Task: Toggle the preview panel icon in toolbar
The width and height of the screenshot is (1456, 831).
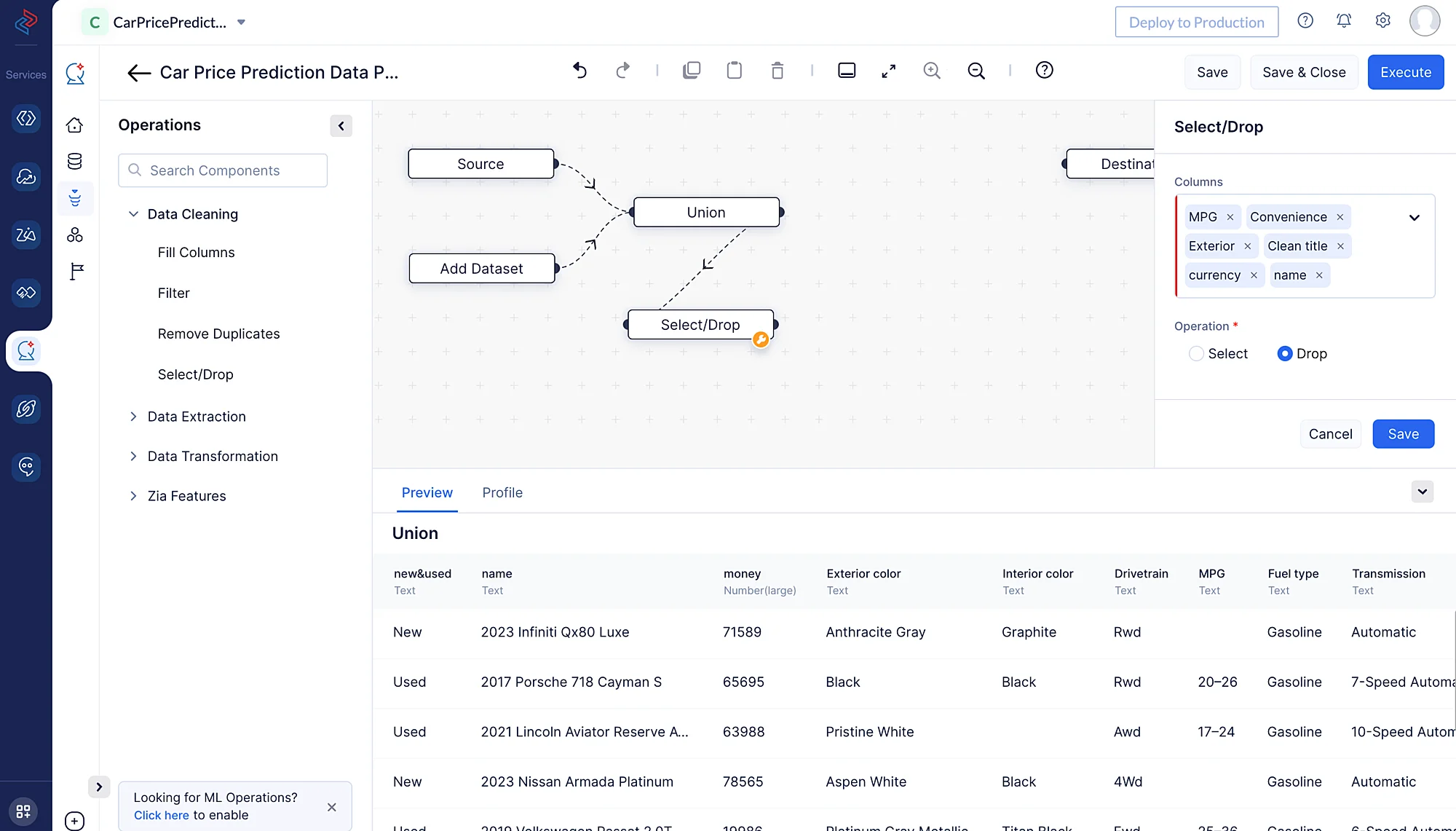Action: pos(847,71)
